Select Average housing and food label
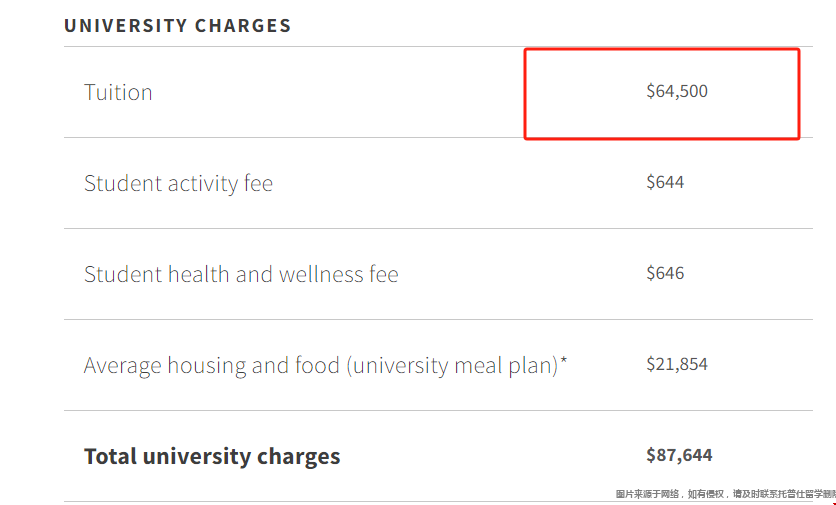 (x=325, y=366)
